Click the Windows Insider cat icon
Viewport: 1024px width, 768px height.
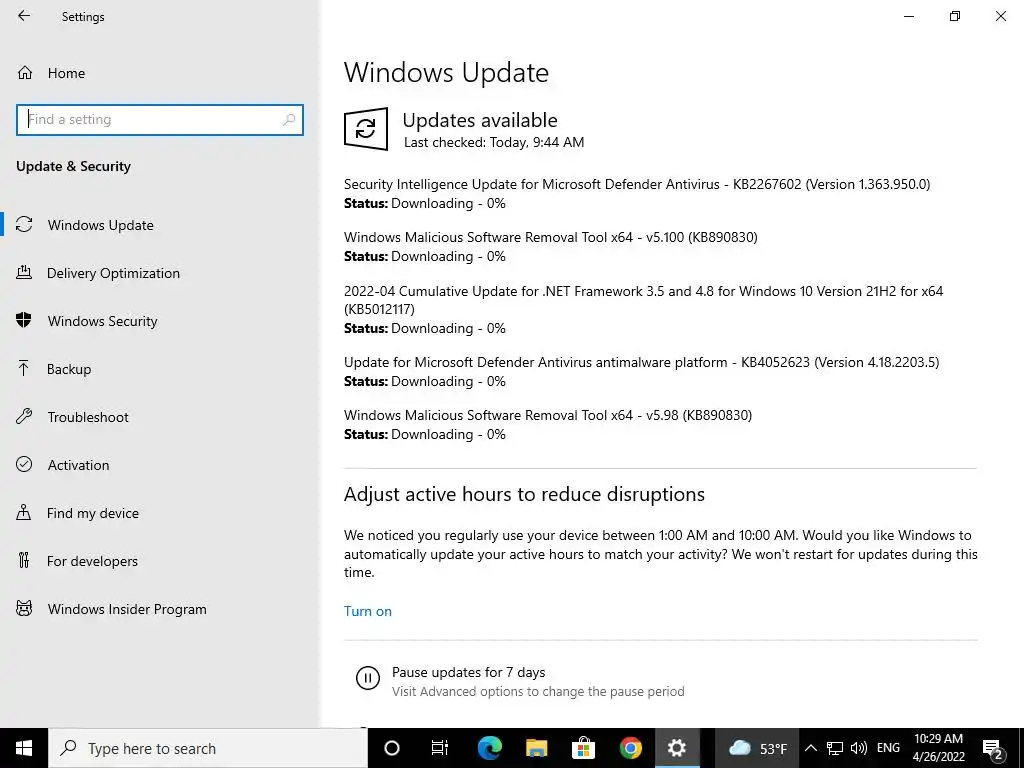pos(24,609)
